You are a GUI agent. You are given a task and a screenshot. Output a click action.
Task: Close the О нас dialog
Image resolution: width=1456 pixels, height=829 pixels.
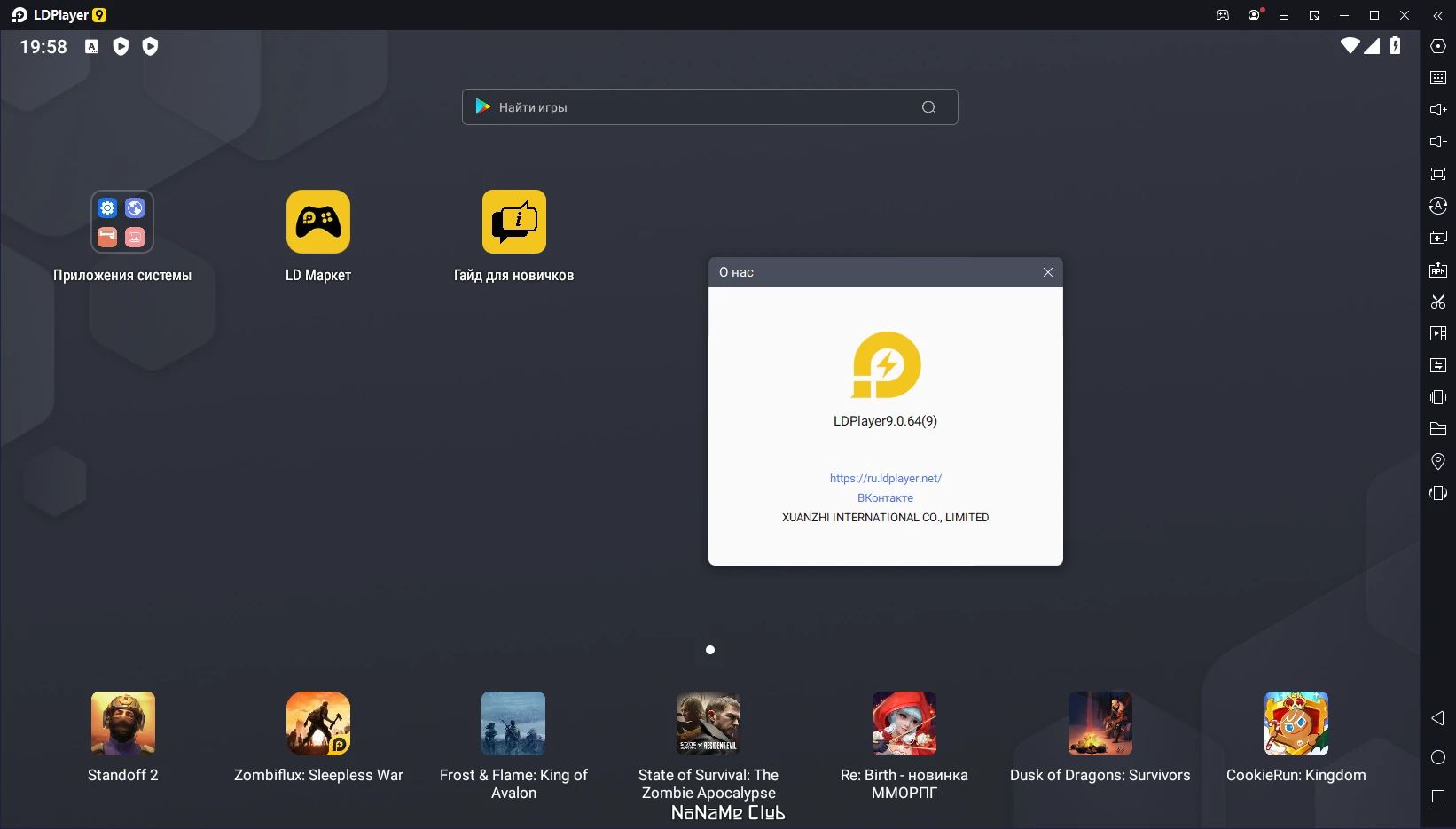pyautogui.click(x=1048, y=272)
